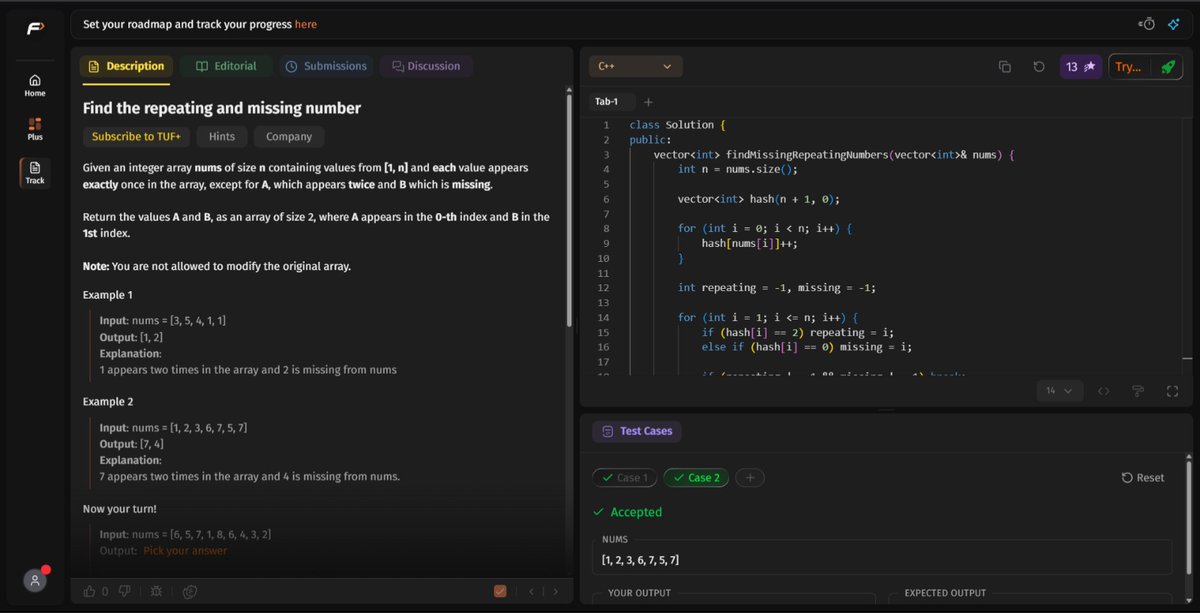
Task: Dislike the problem with thumbs down
Action: [x=124, y=591]
